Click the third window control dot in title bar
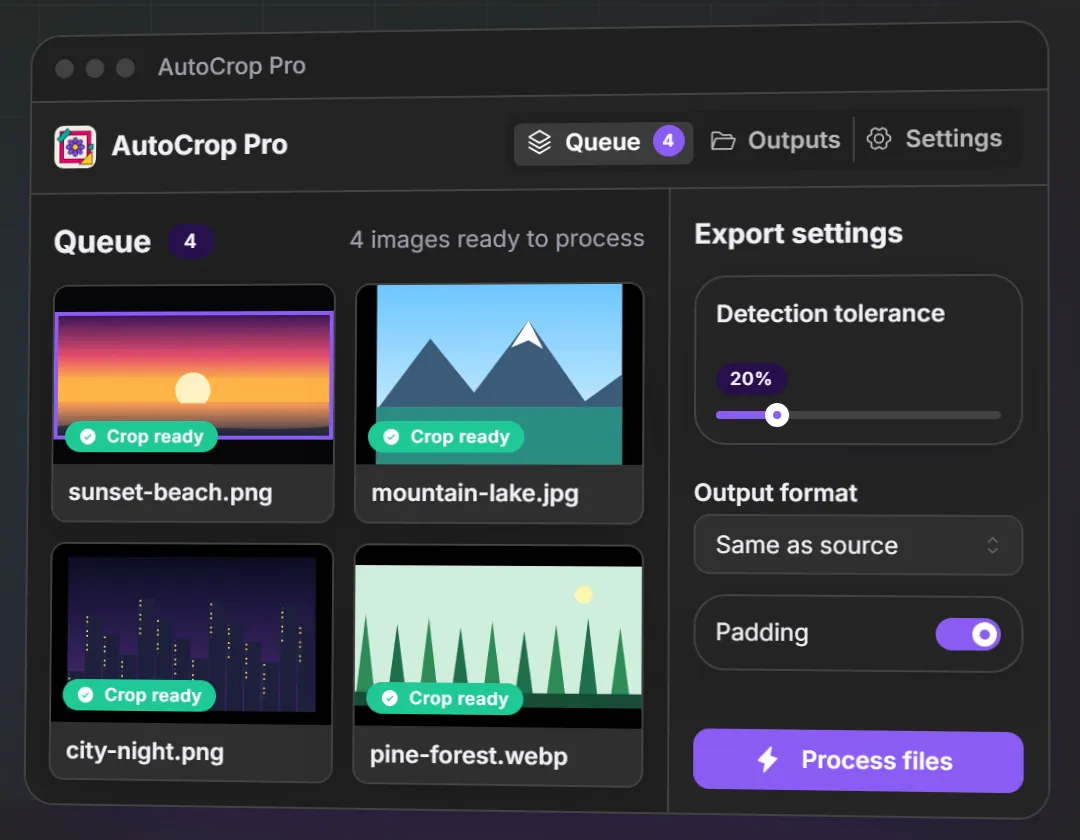1080x840 pixels. [125, 68]
